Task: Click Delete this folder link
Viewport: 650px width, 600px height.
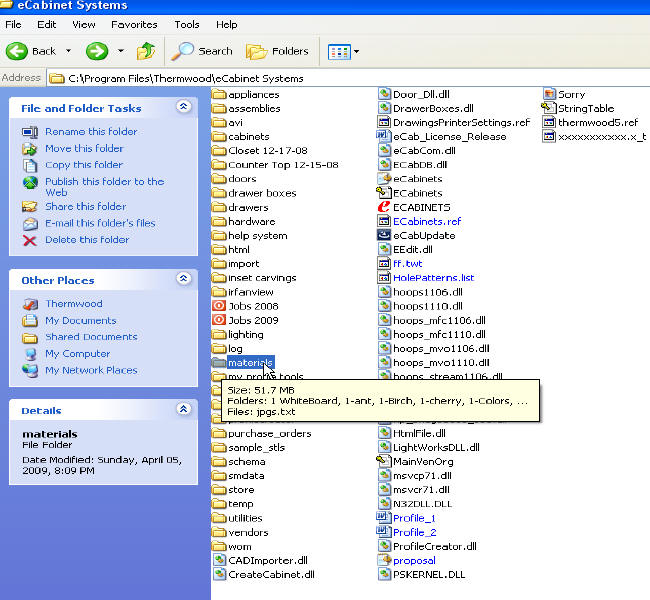Action: pyautogui.click(x=87, y=239)
